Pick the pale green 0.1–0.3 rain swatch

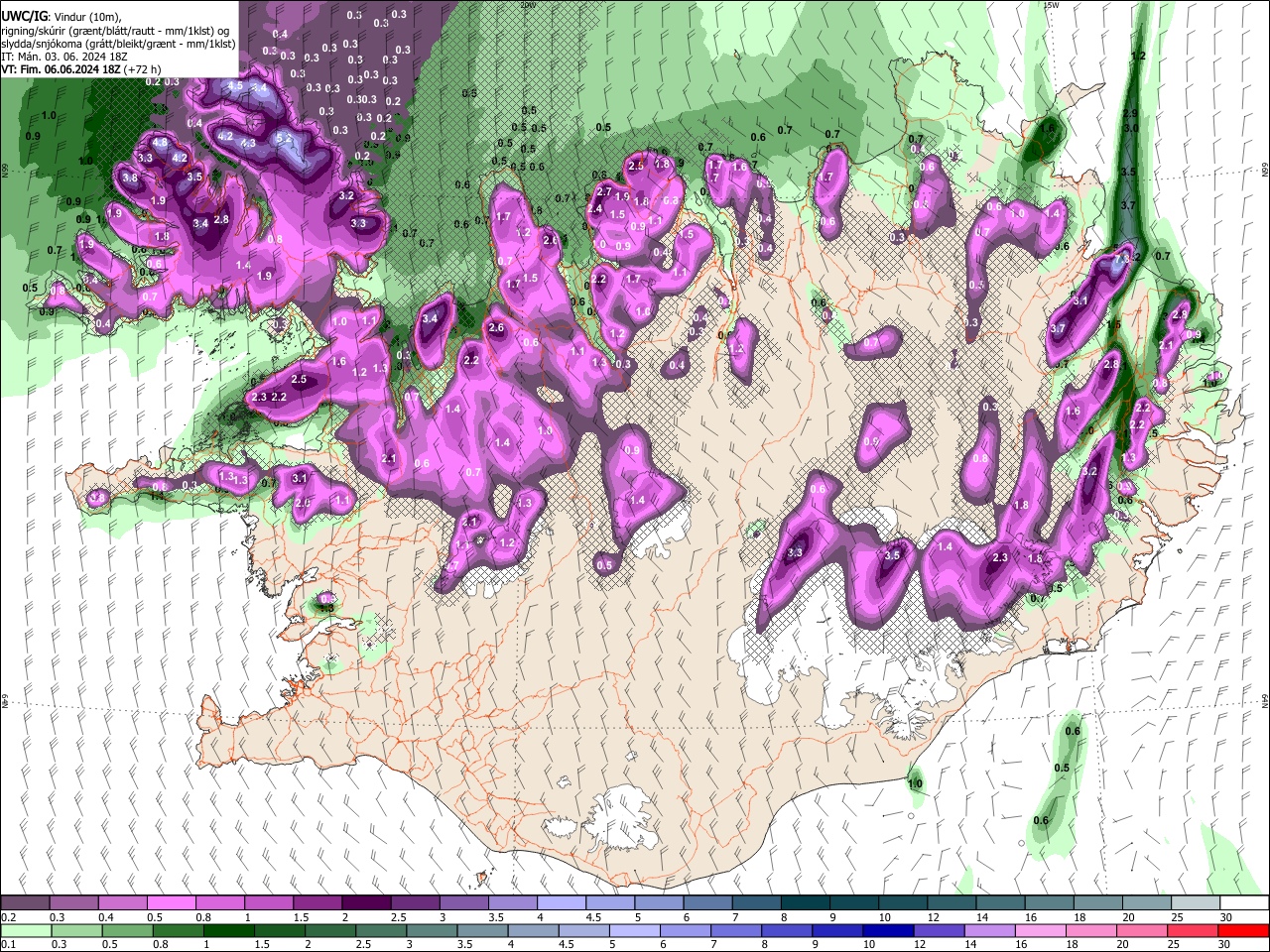coord(26,930)
